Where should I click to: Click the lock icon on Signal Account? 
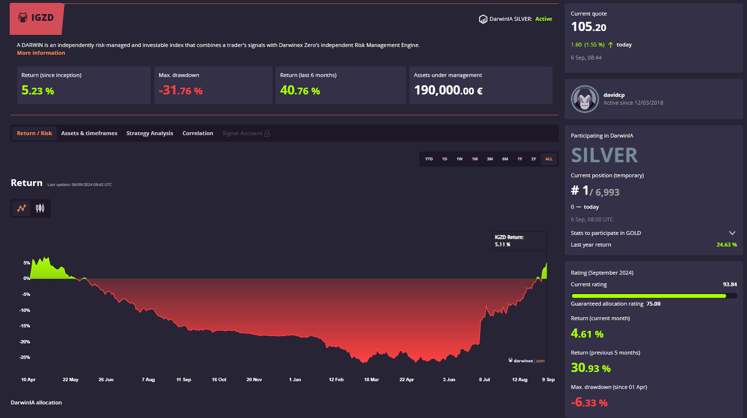coord(267,133)
